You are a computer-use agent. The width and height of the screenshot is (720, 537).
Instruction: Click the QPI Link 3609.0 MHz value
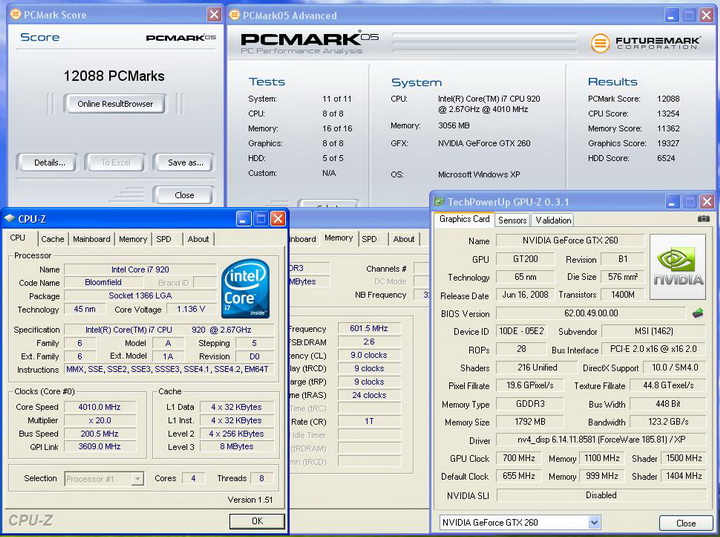[100, 447]
